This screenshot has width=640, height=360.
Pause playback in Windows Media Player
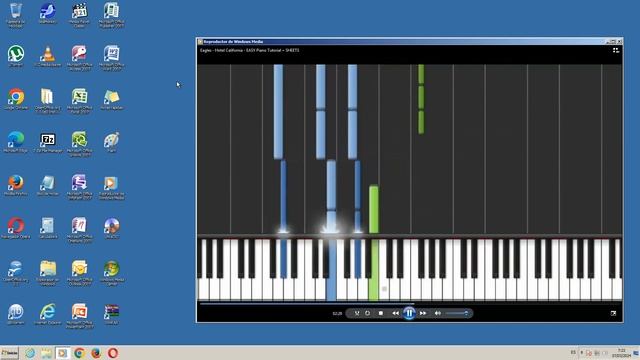pyautogui.click(x=409, y=313)
